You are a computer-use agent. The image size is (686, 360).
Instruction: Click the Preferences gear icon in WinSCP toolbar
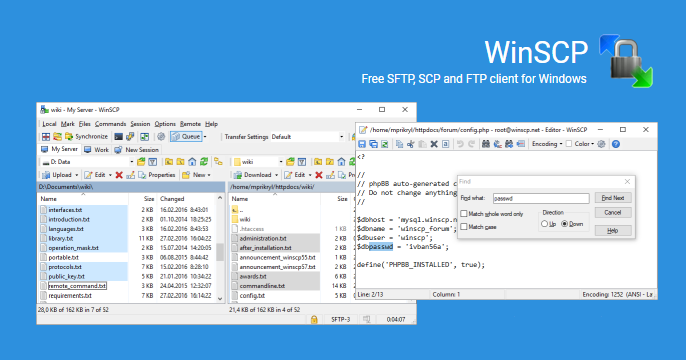coord(161,136)
